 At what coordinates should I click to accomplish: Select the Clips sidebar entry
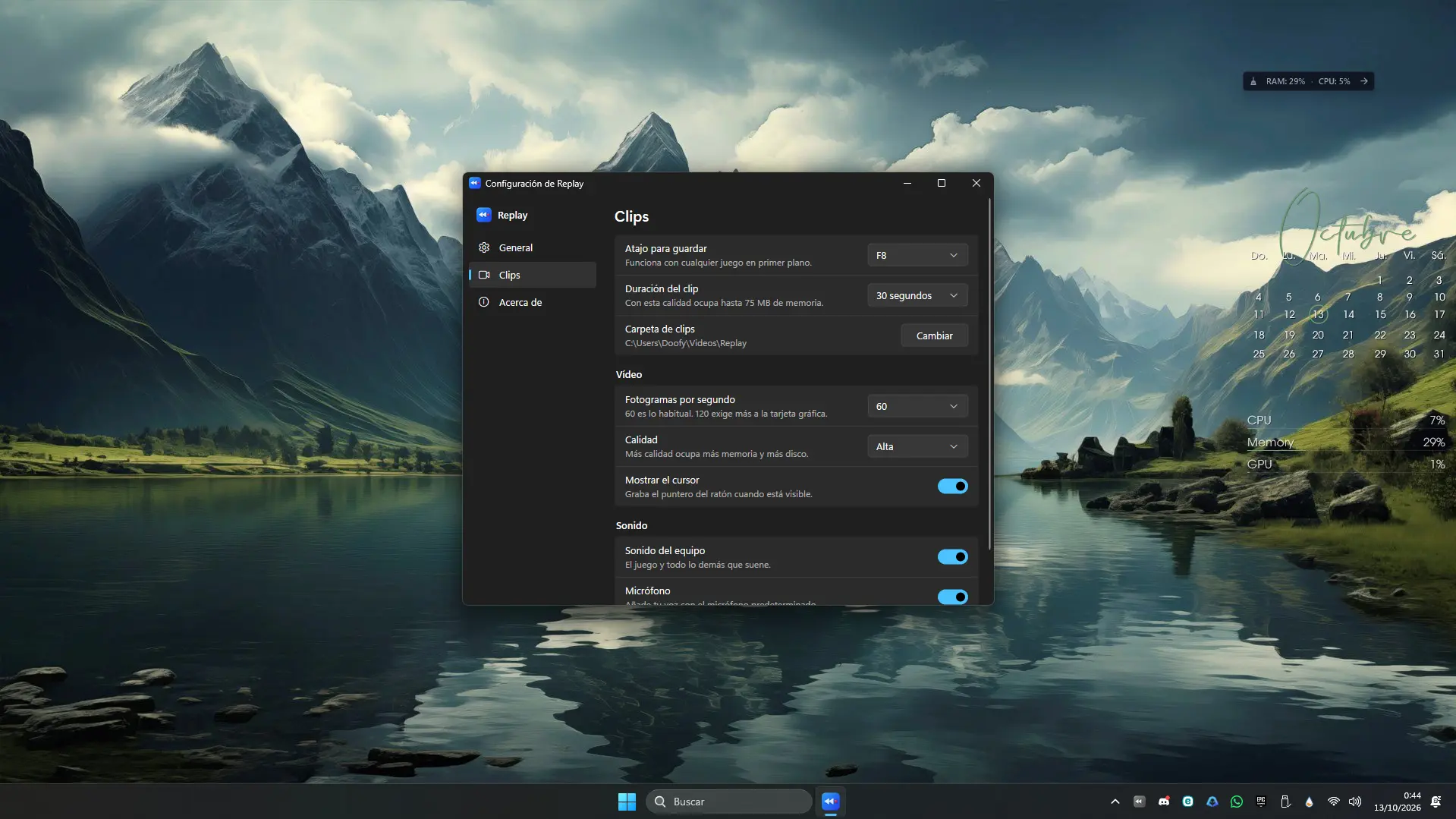532,275
